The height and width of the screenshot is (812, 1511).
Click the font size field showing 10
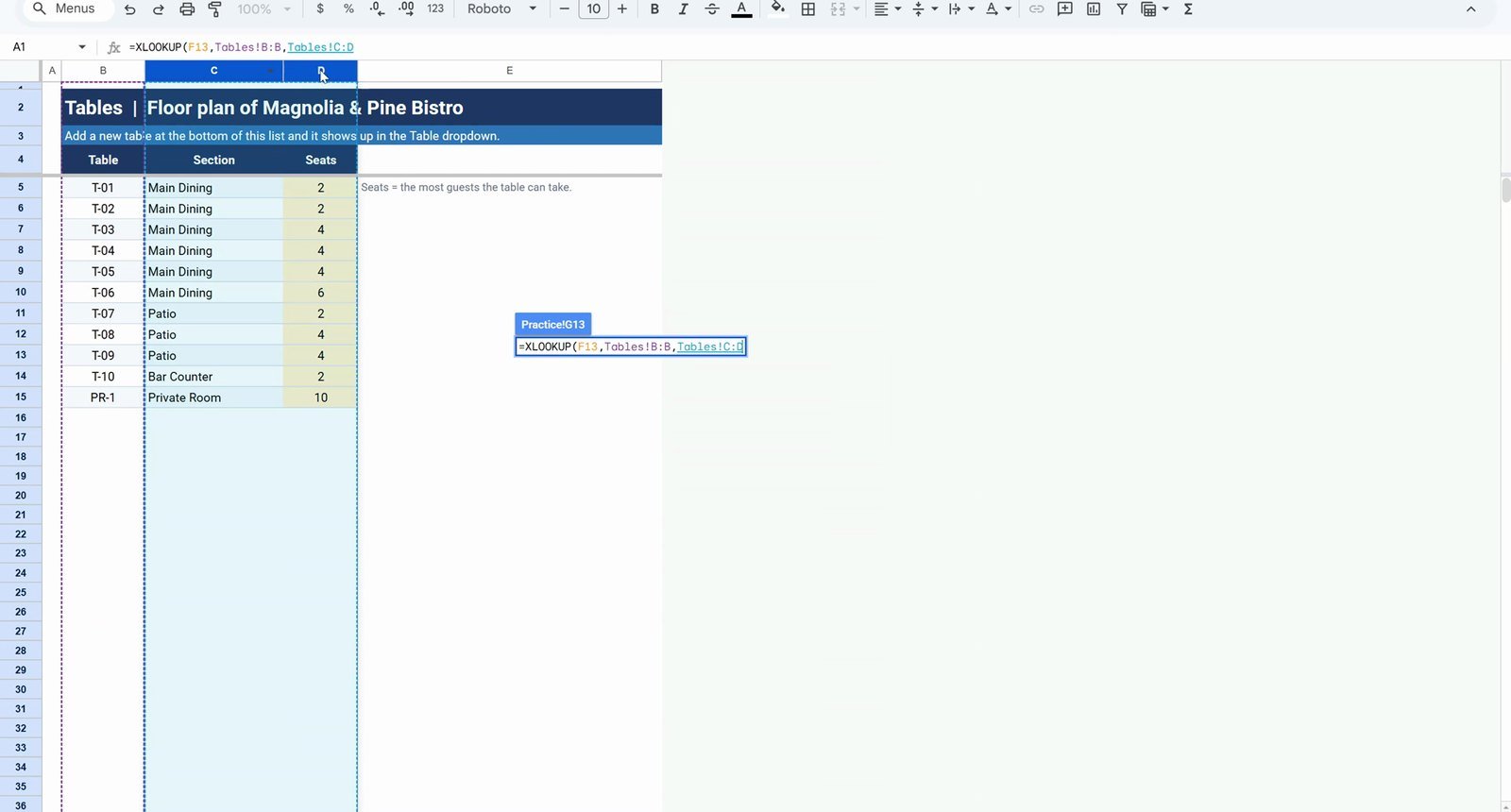coord(593,9)
